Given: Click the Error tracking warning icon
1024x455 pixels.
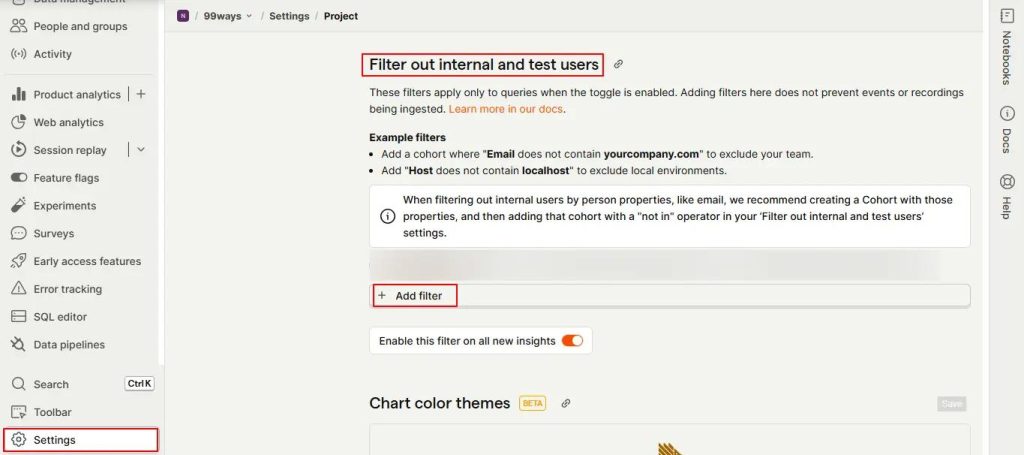Looking at the screenshot, I should (x=19, y=289).
